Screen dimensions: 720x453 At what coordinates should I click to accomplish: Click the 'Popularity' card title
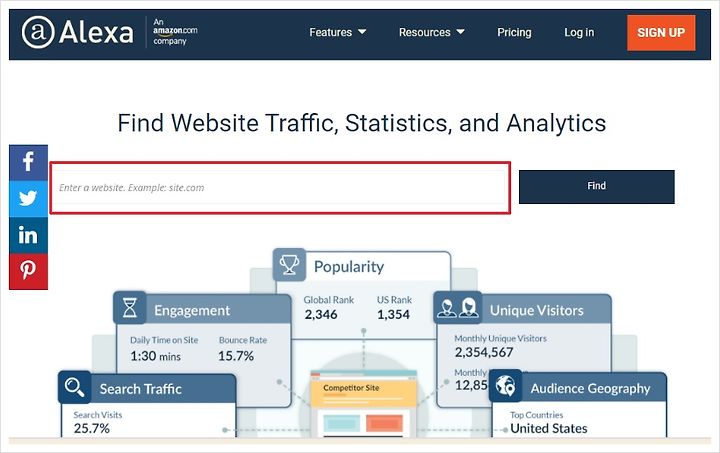click(x=349, y=267)
